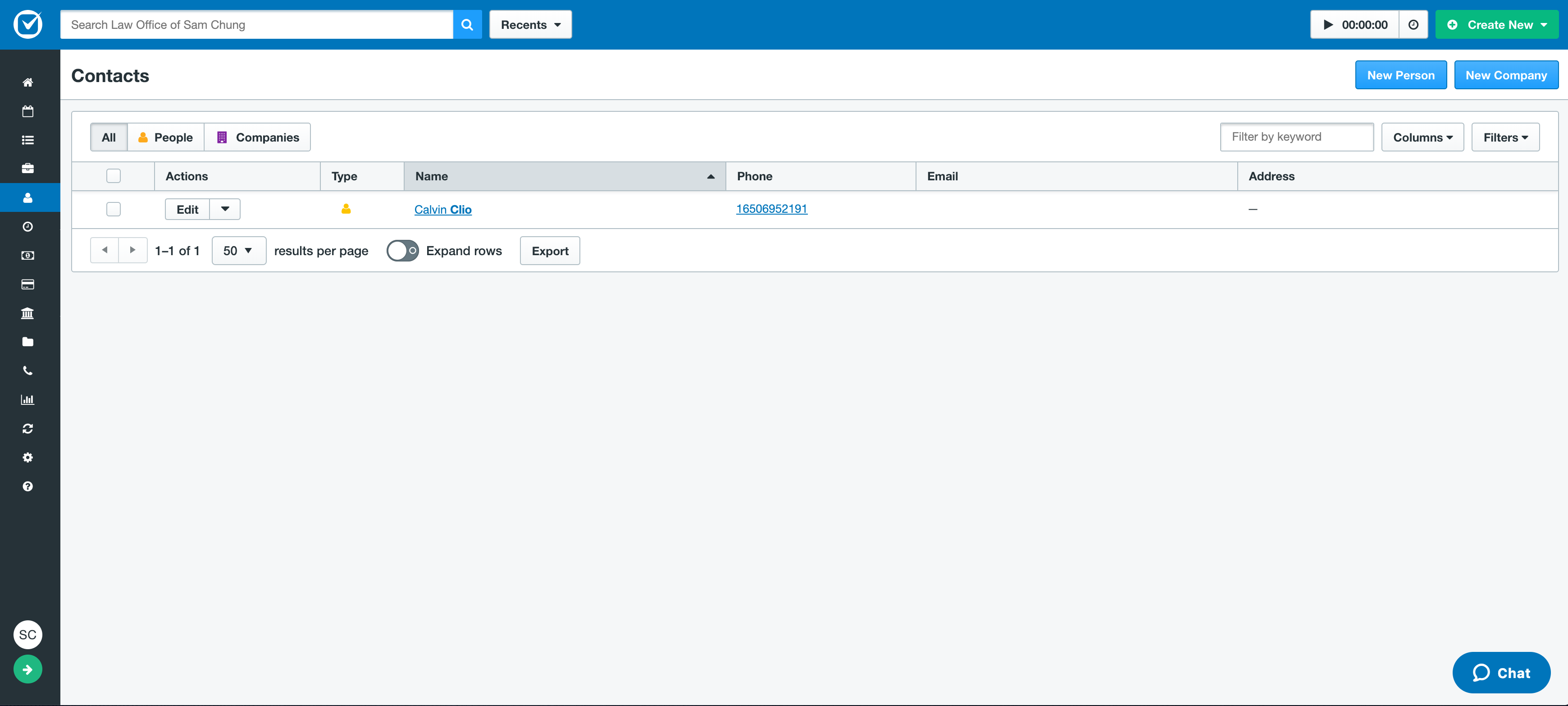Go to next results page
Image resolution: width=1568 pixels, height=706 pixels.
[133, 250]
